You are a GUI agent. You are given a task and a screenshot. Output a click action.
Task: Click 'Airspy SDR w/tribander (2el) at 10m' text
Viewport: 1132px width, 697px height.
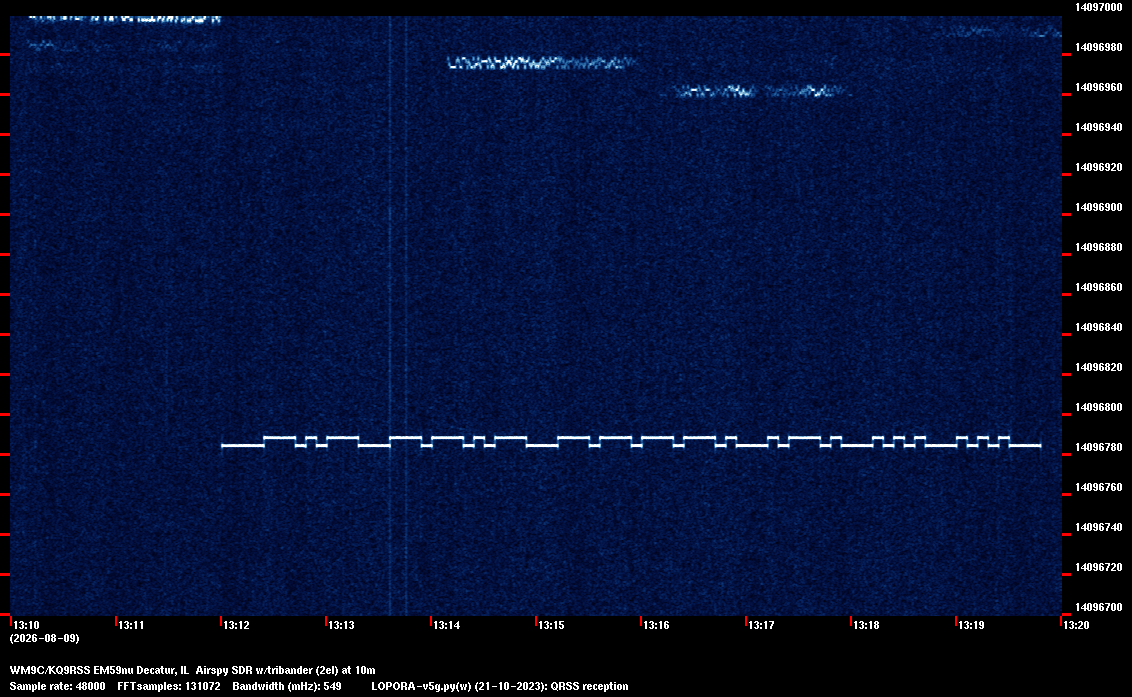pos(285,670)
